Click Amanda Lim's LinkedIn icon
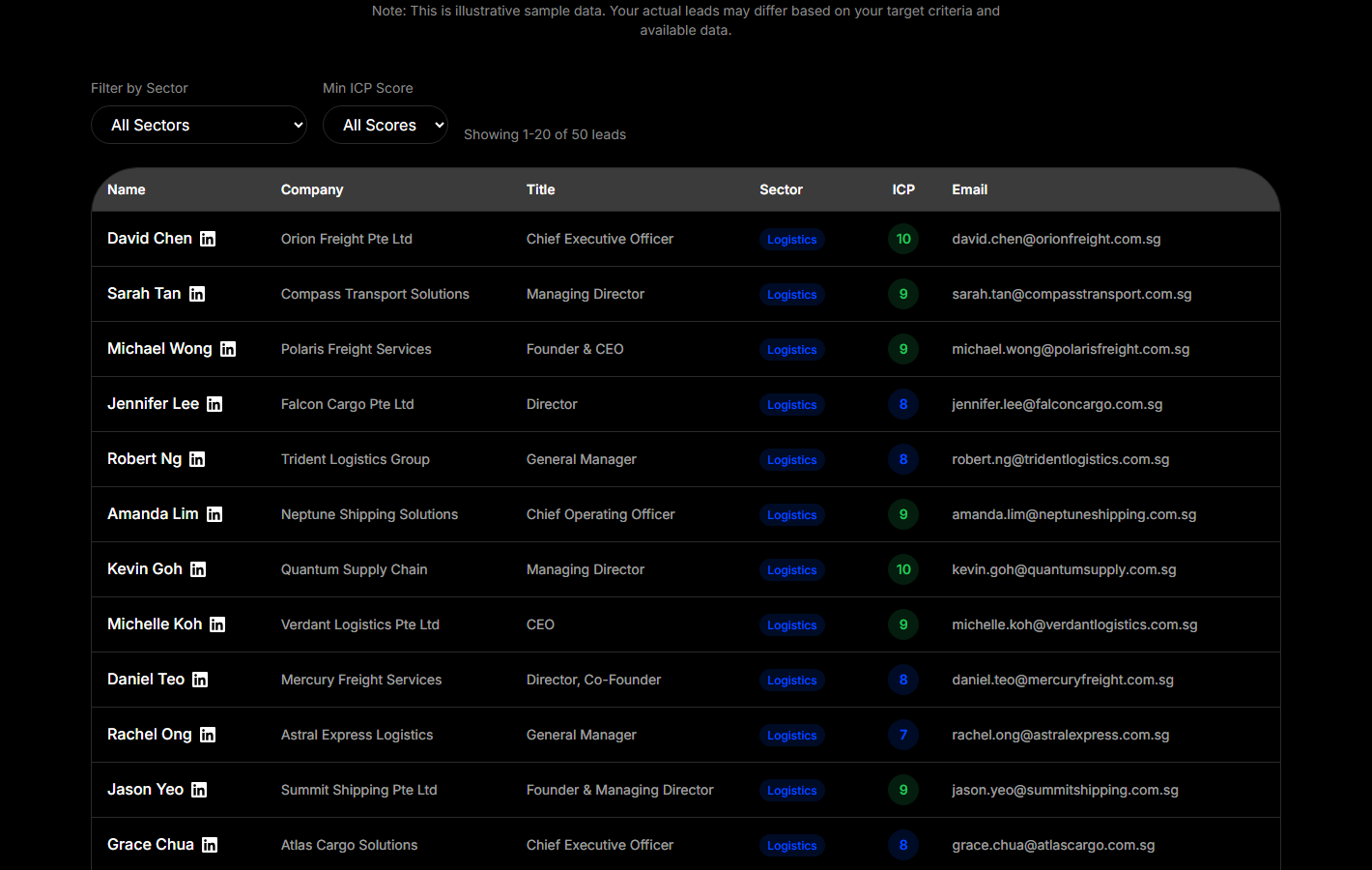 coord(214,514)
